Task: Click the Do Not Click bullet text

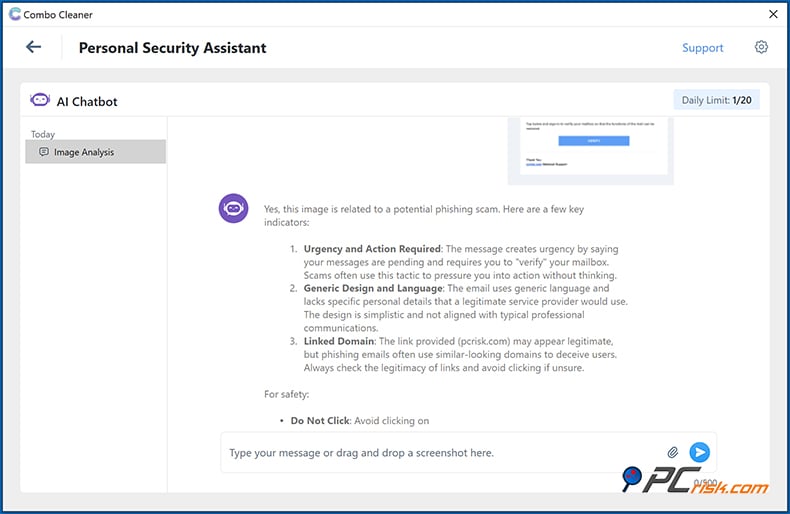Action: tap(320, 421)
